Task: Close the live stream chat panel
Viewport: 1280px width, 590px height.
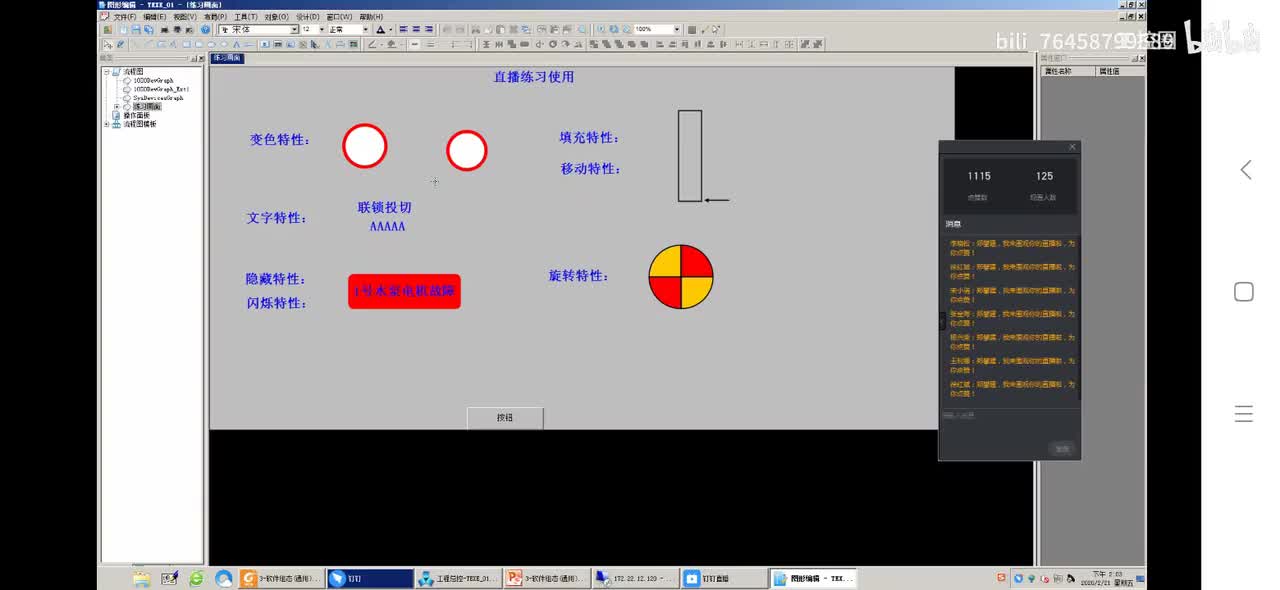Action: click(1072, 147)
